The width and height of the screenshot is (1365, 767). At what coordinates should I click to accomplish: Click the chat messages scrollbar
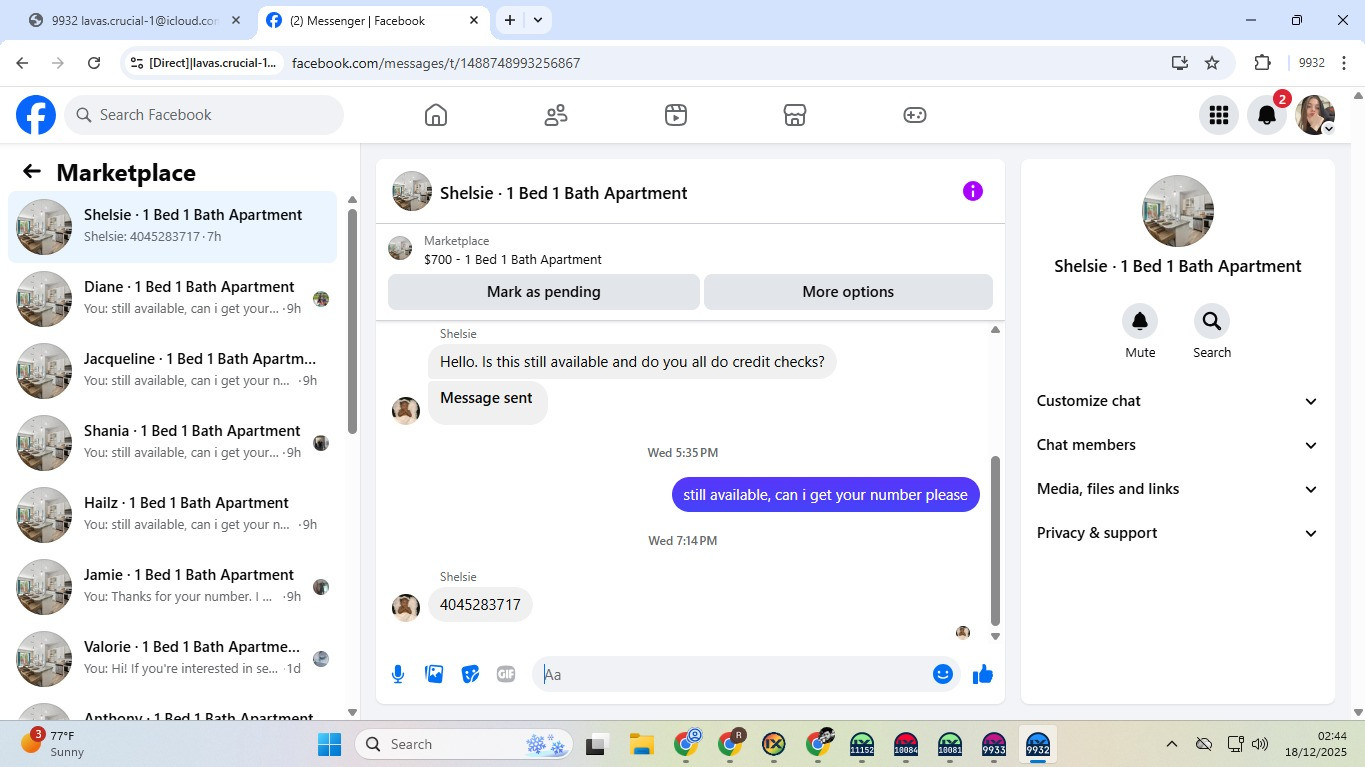tap(995, 540)
